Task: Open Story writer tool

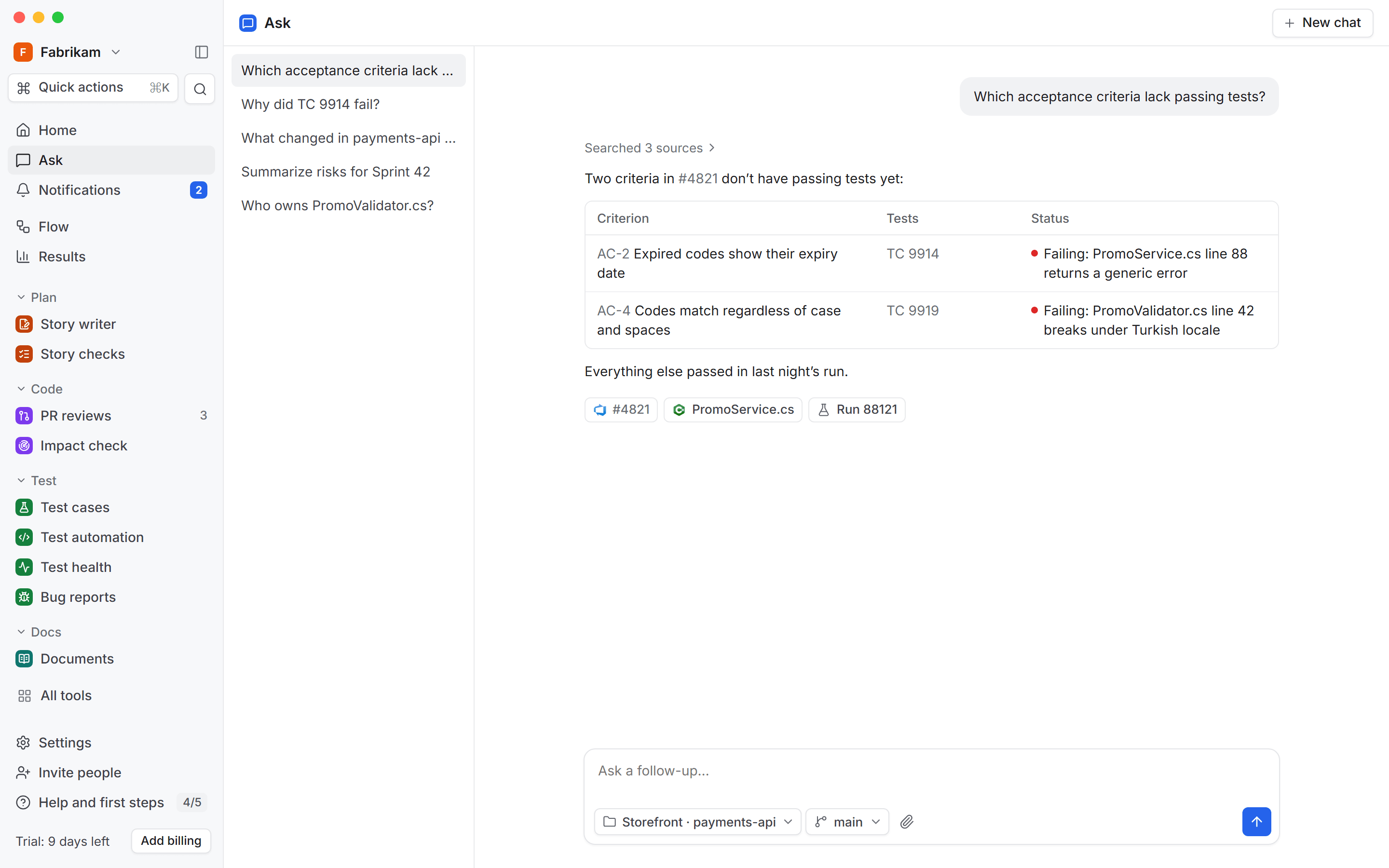Action: (x=111, y=325)
